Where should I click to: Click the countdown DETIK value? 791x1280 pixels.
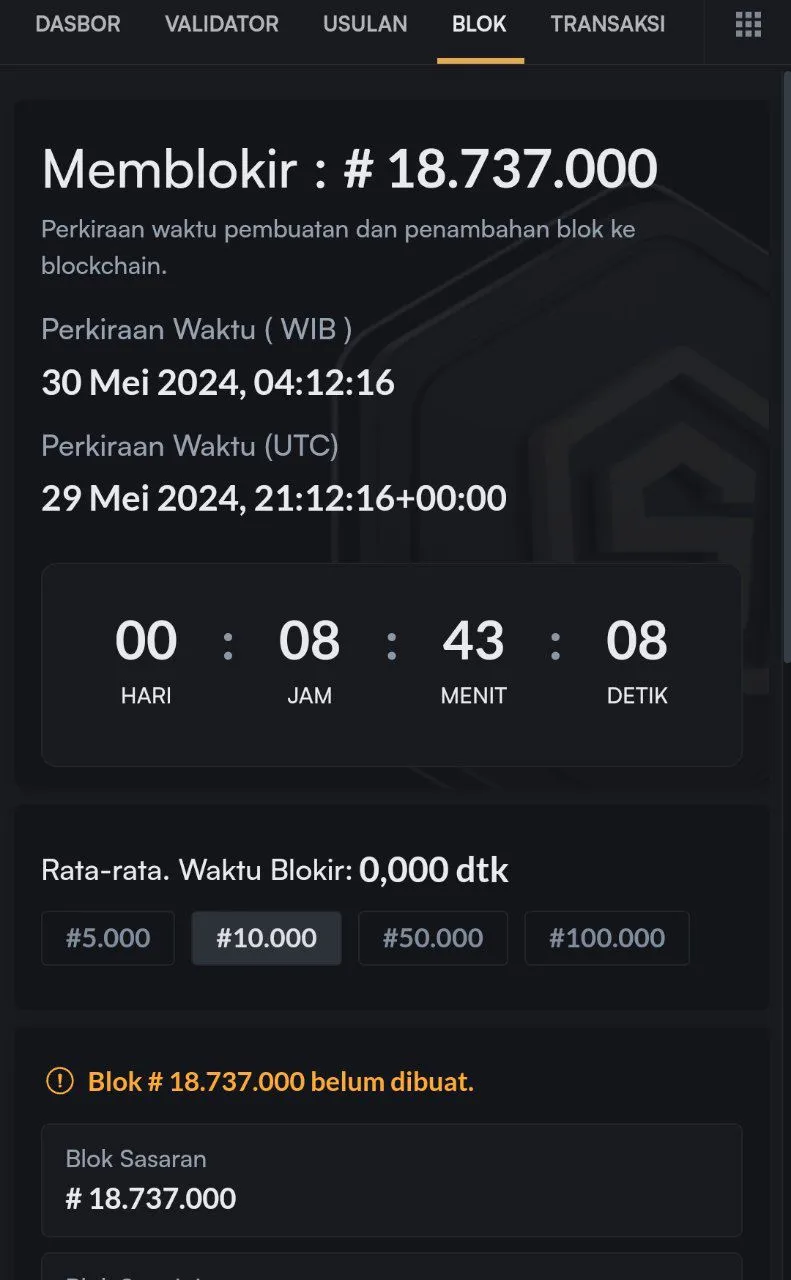[637, 641]
